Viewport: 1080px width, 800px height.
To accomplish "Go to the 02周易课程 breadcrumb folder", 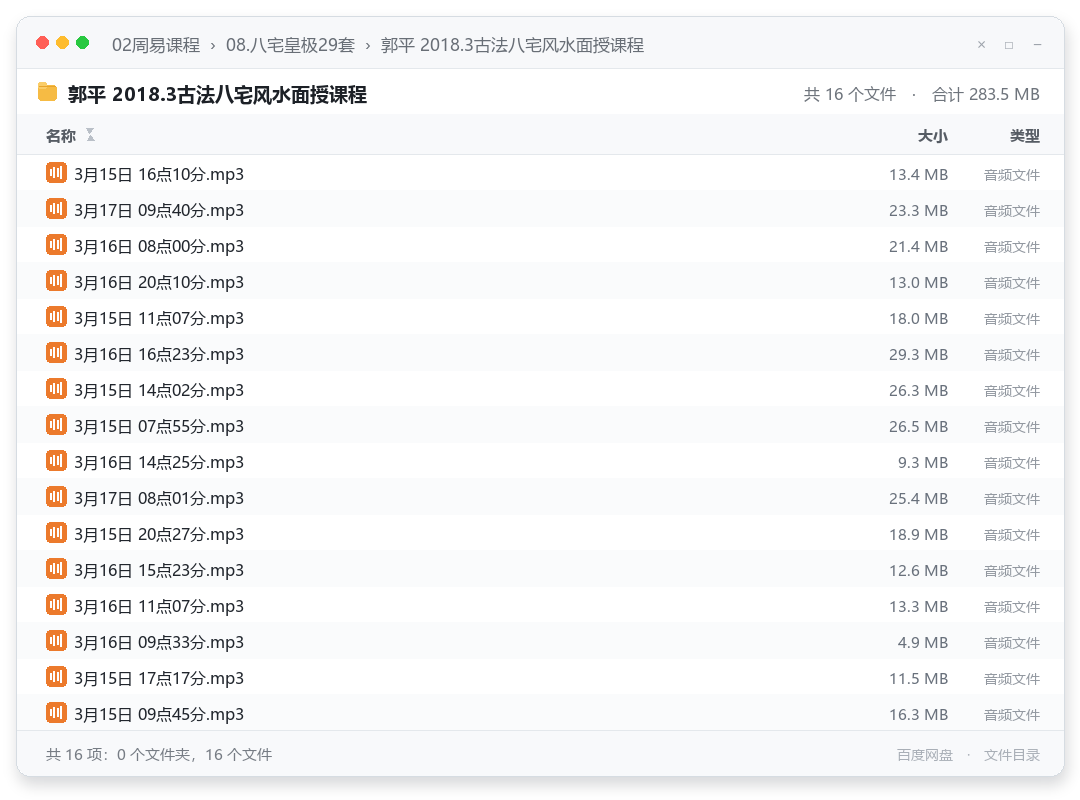I will 156,45.
